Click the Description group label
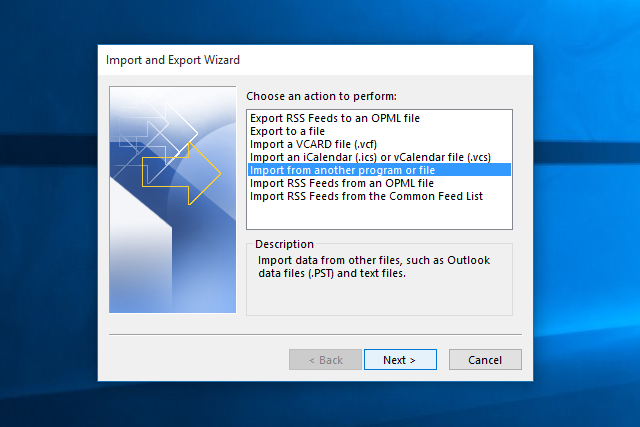Screen dimensions: 640x427 tap(284, 244)
